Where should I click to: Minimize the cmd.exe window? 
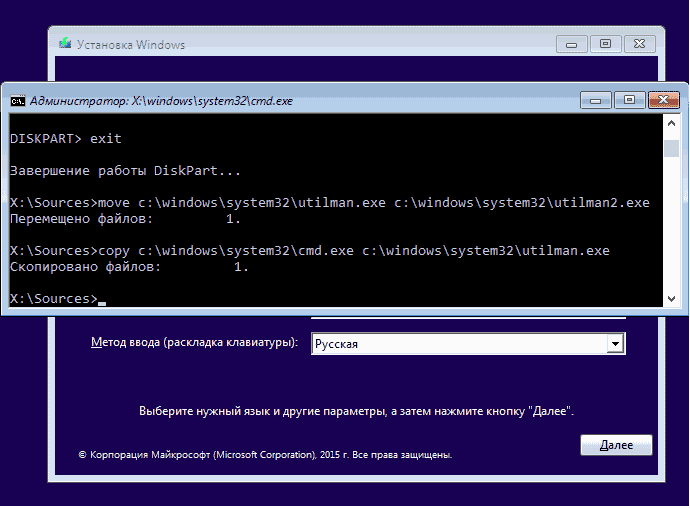596,100
